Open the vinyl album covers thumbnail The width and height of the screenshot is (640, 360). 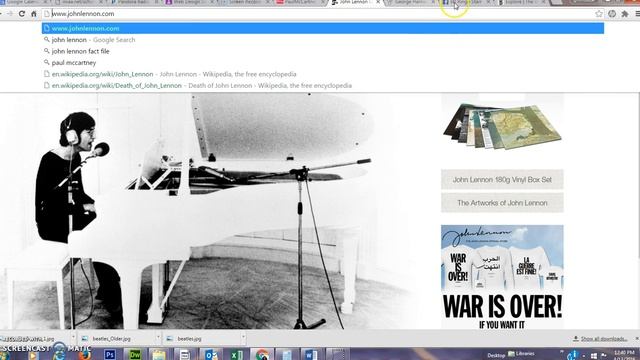502,127
